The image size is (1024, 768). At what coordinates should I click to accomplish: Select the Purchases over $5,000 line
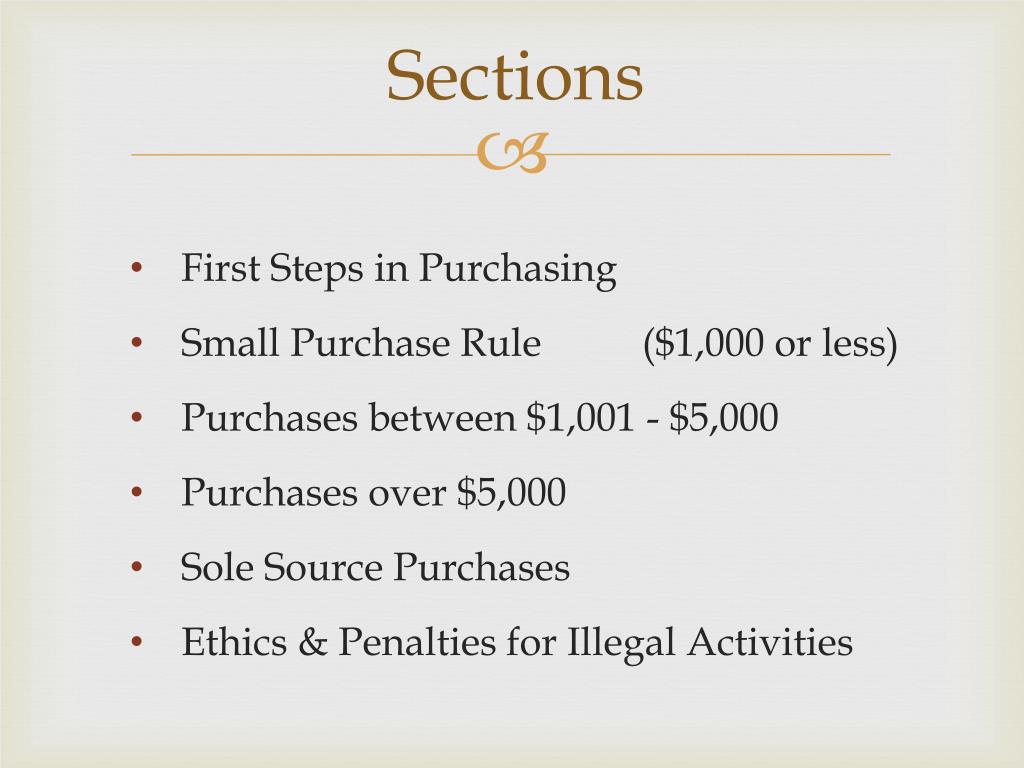click(374, 492)
